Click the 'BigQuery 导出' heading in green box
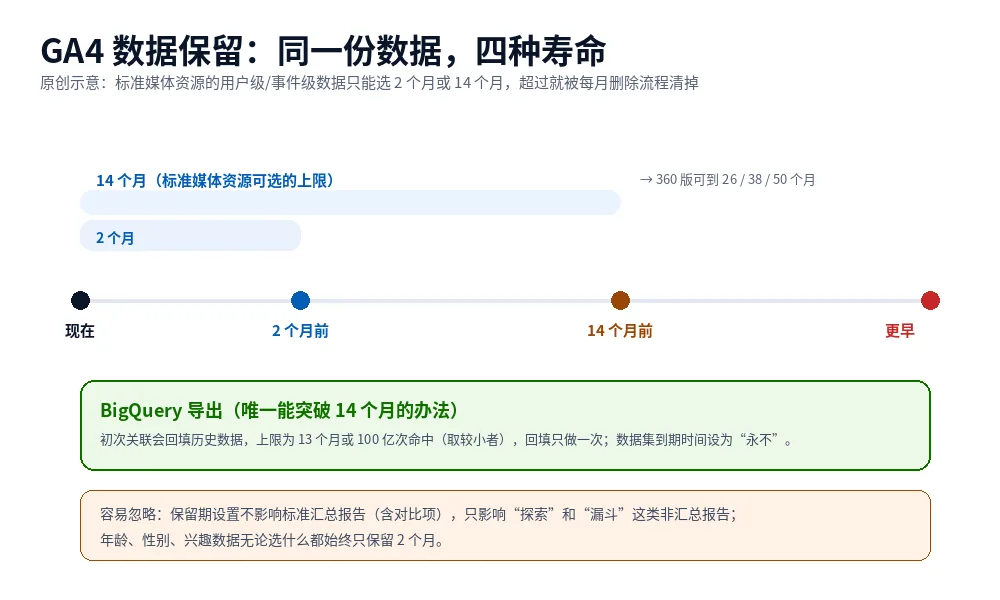 [279, 410]
